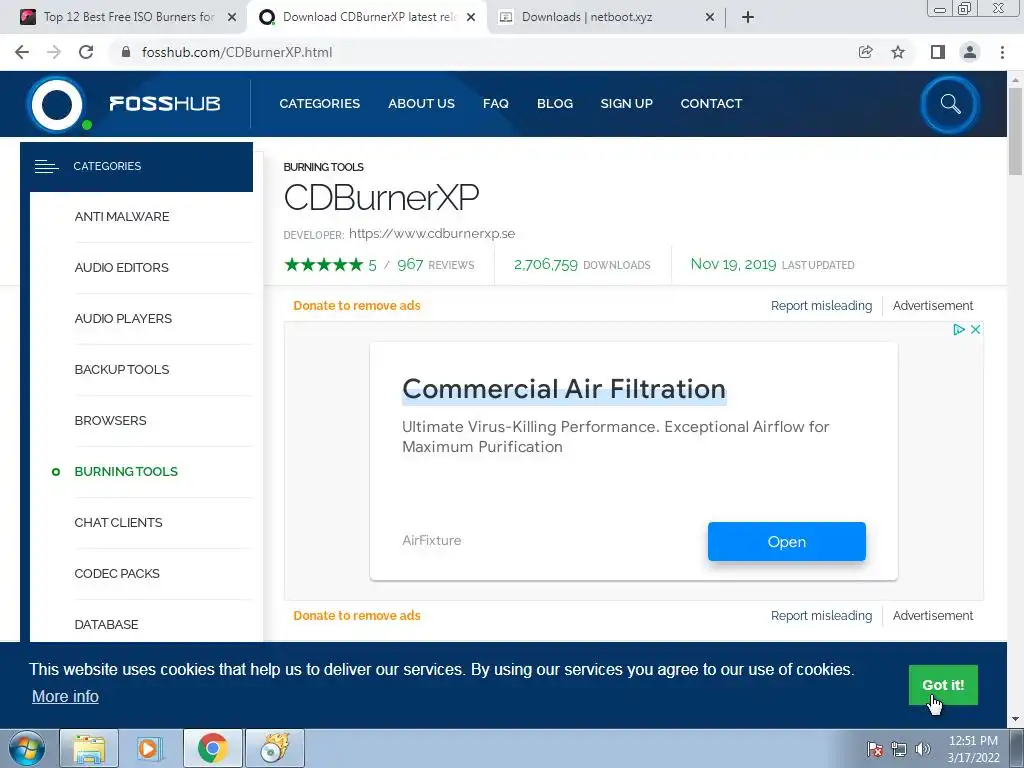
Task: Select ANTI MALWARE category
Action: tap(121, 217)
